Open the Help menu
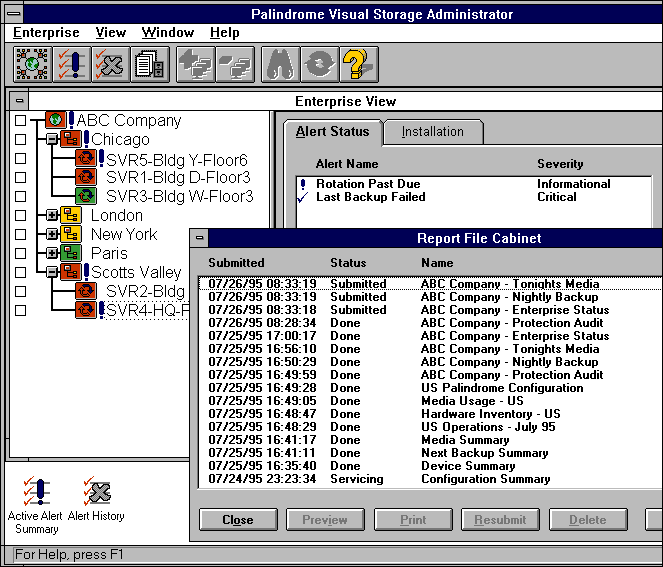663x567 pixels. point(225,33)
